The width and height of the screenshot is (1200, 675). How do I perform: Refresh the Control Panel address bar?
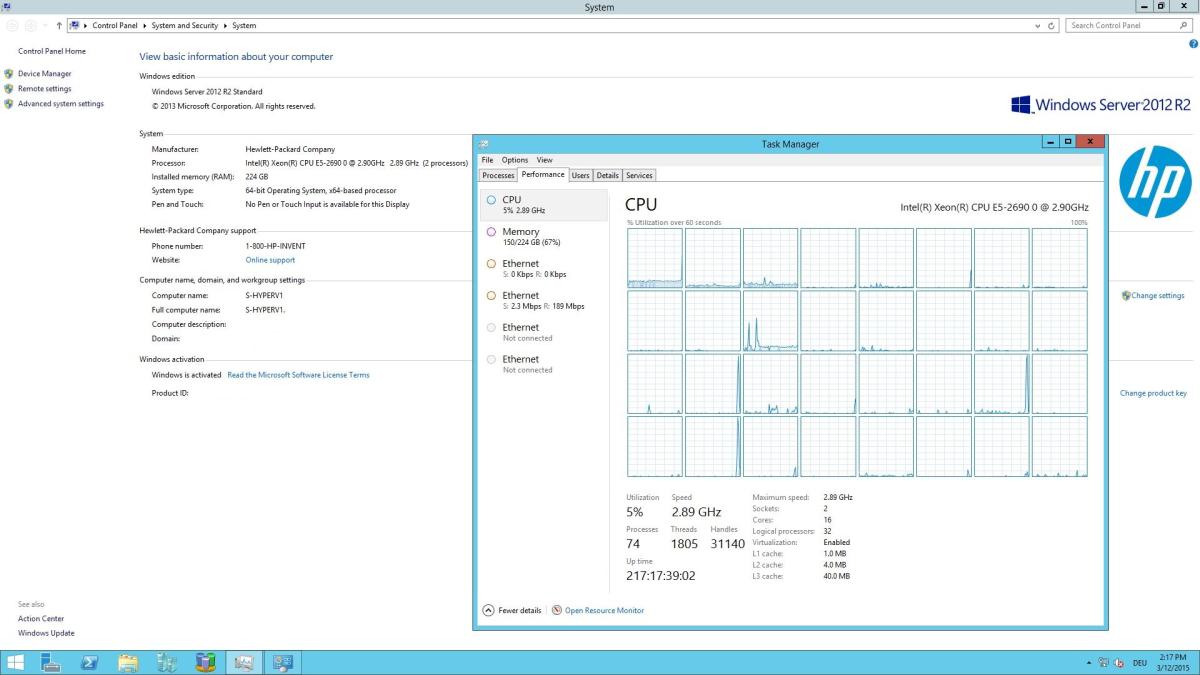[x=1053, y=25]
